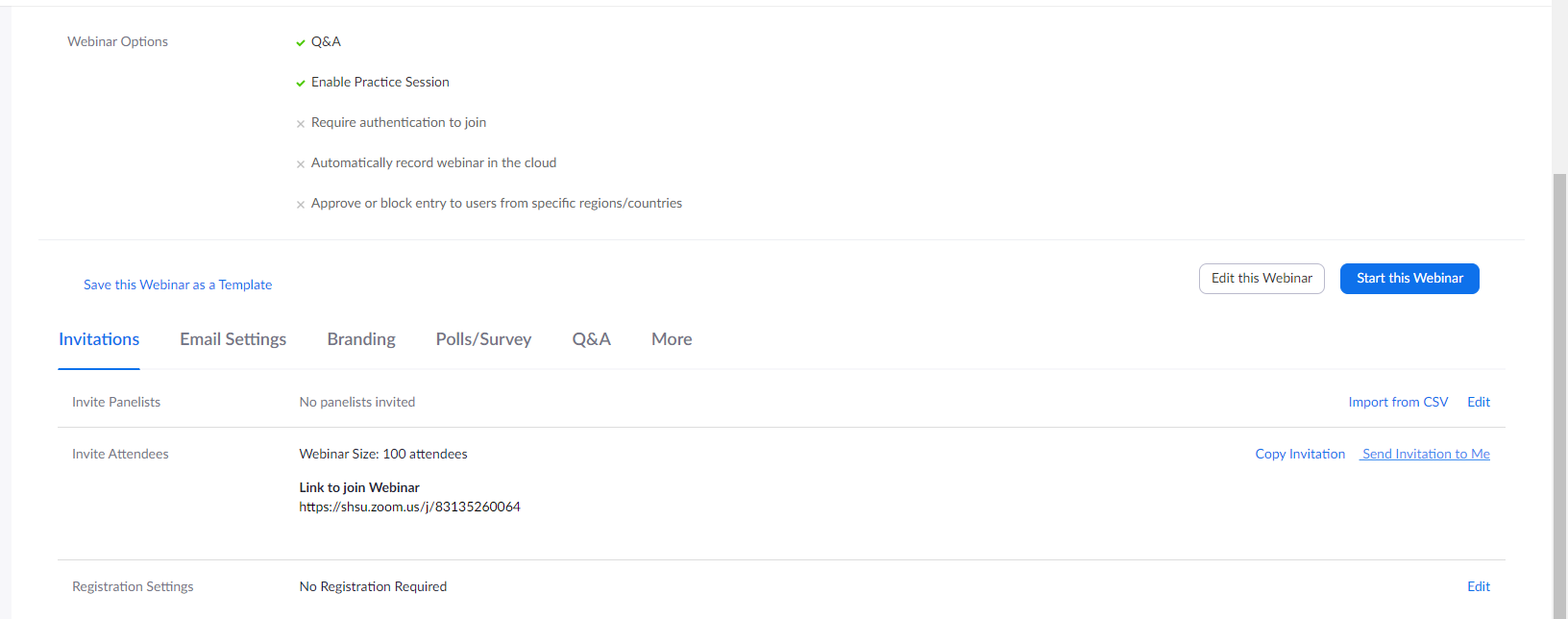The width and height of the screenshot is (1568, 619).
Task: Show the More tab options
Action: tap(672, 339)
